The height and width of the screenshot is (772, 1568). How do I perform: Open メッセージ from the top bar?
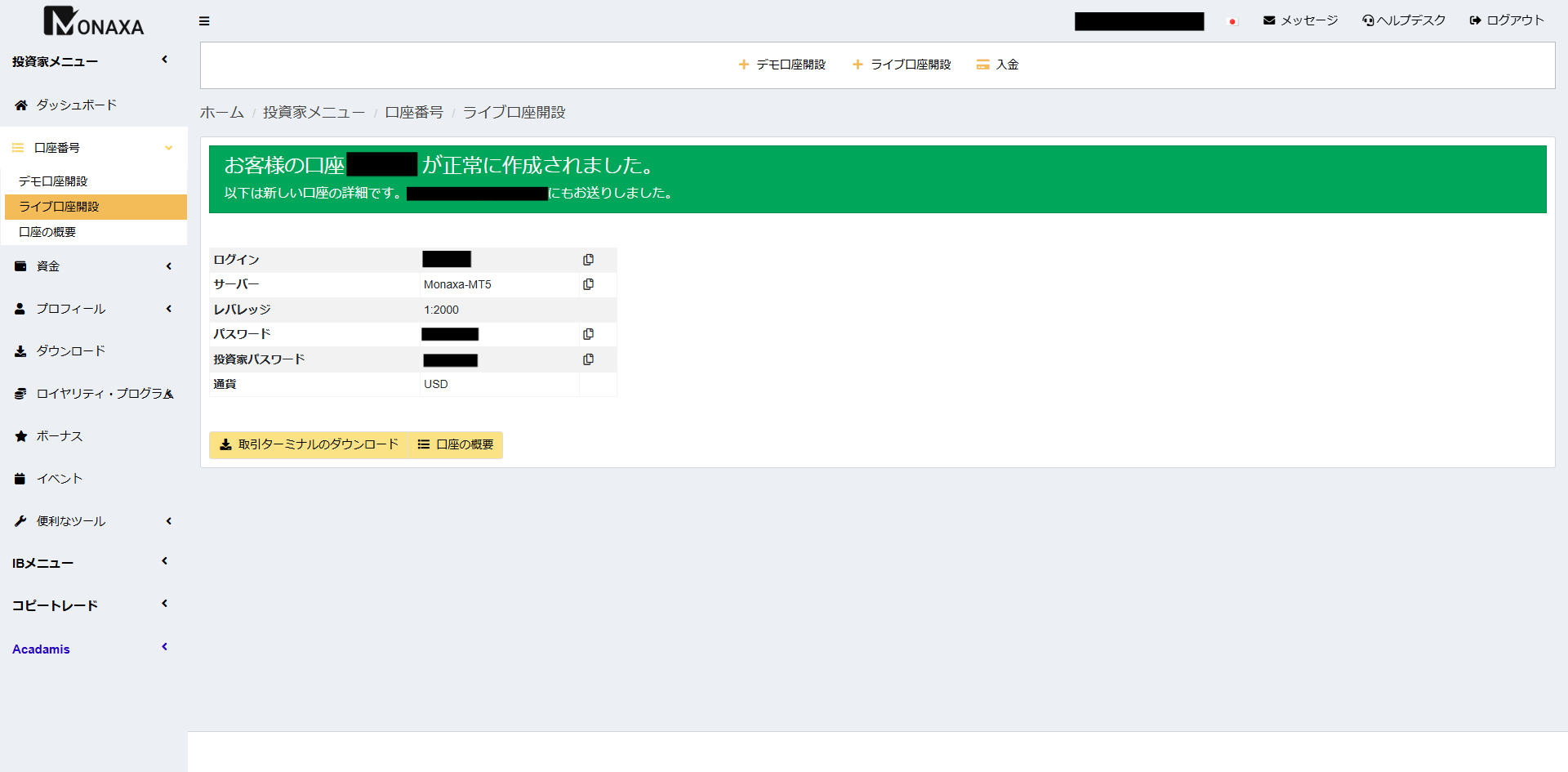pos(1300,20)
